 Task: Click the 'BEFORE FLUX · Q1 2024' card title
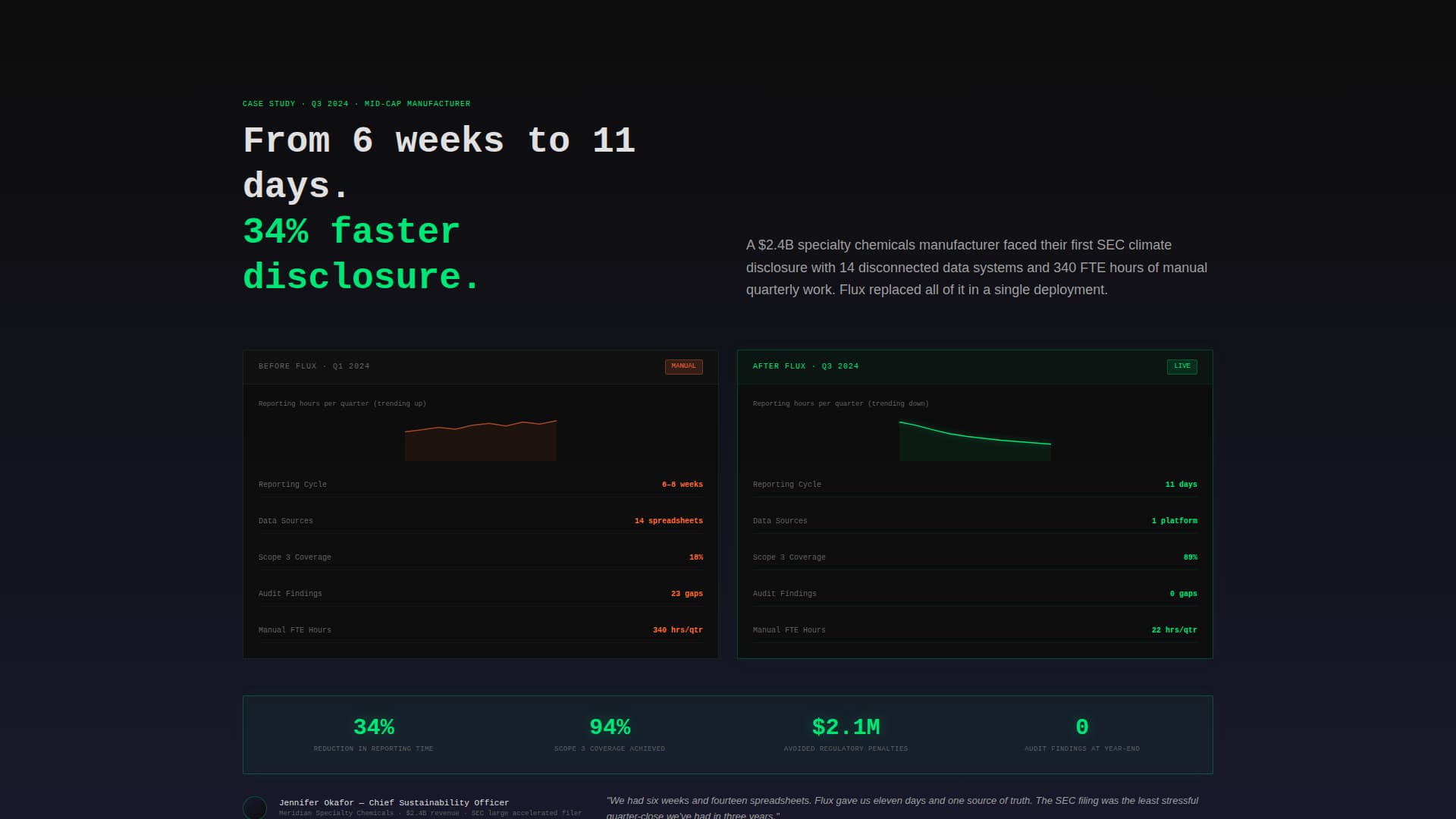coord(314,366)
